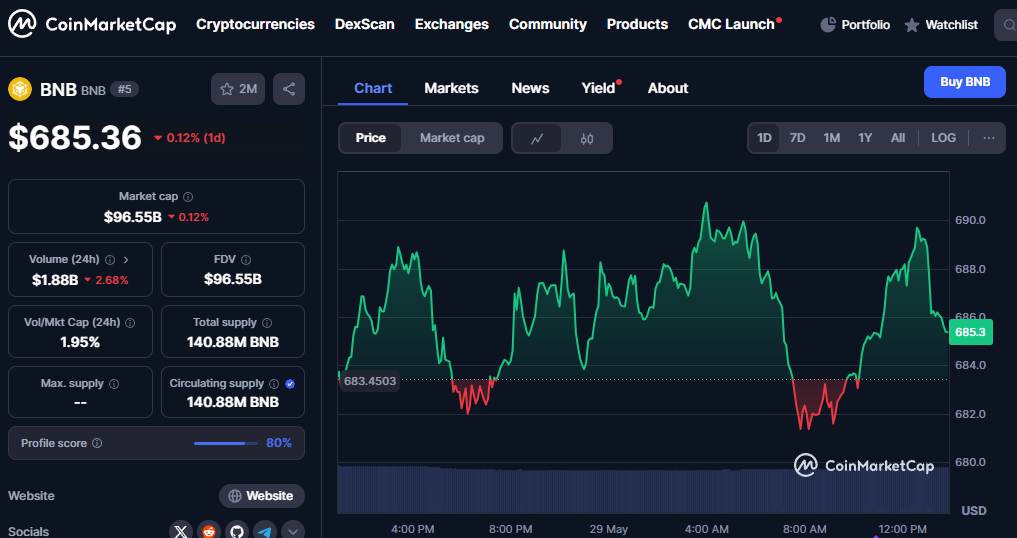Open the GitHub social icon
The image size is (1017, 538).
pyautogui.click(x=237, y=532)
